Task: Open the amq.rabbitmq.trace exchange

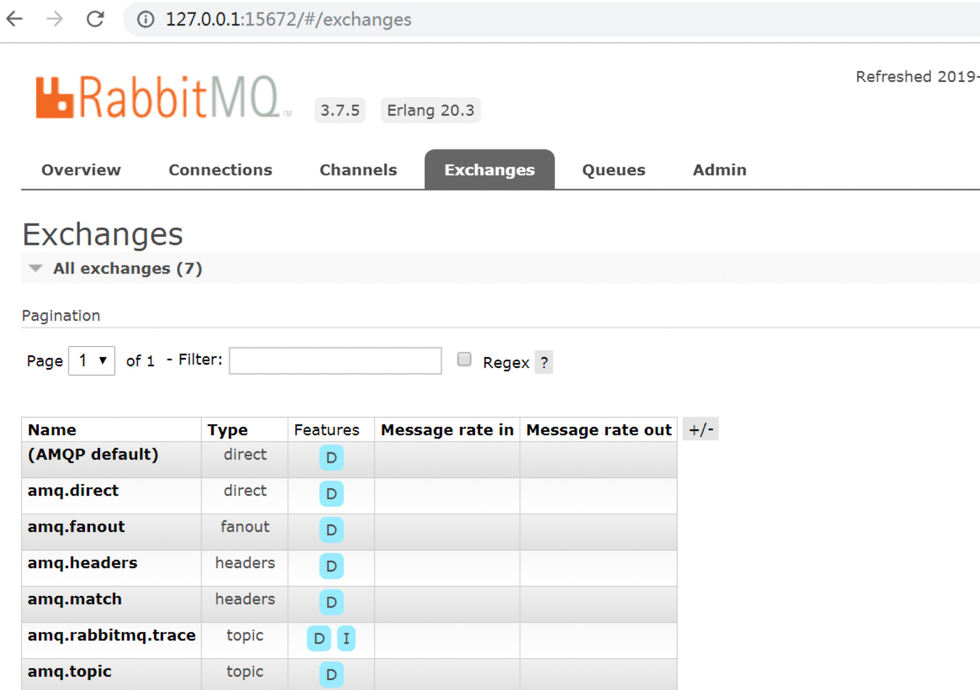Action: 112,636
